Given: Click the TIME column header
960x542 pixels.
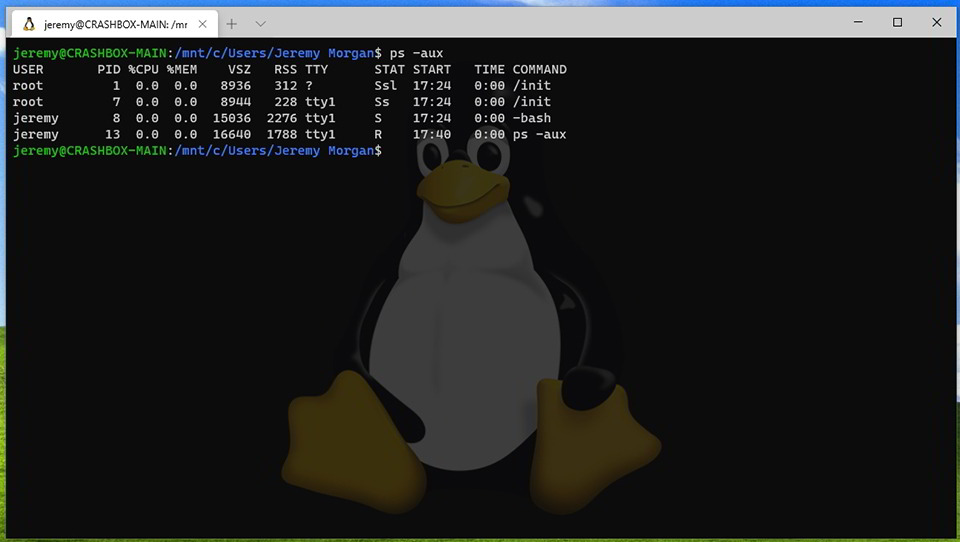Looking at the screenshot, I should (489, 69).
